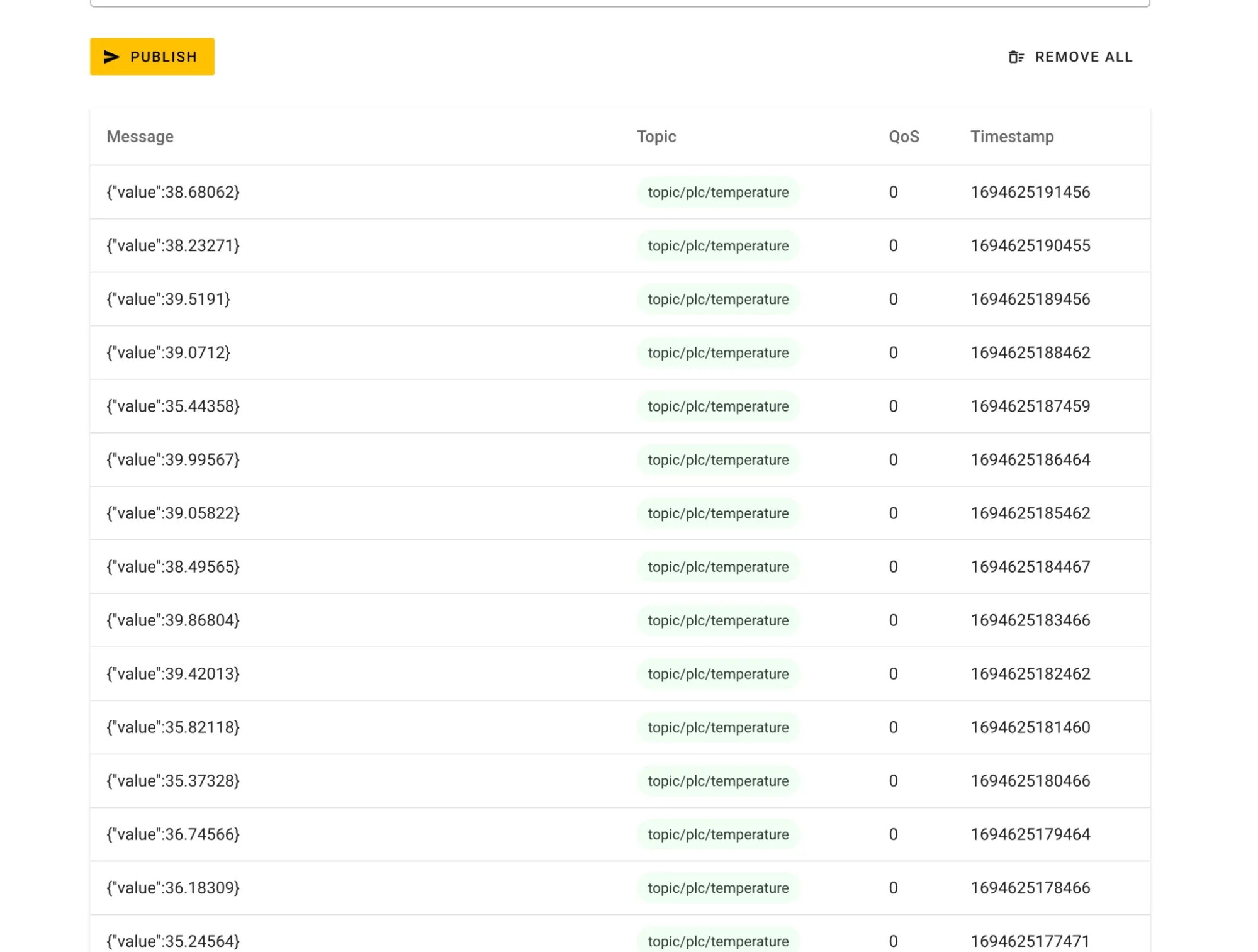Select message {"value":36.74566}

tap(173, 834)
